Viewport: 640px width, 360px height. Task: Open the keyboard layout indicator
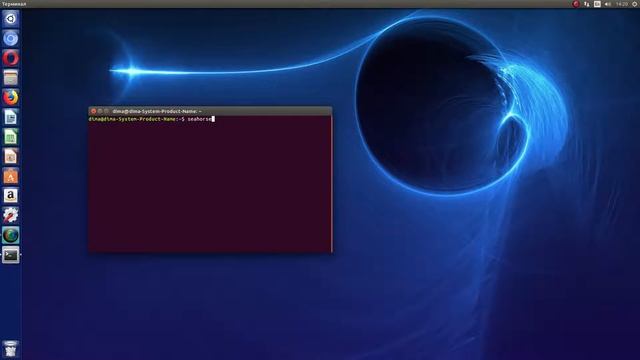pyautogui.click(x=597, y=4)
